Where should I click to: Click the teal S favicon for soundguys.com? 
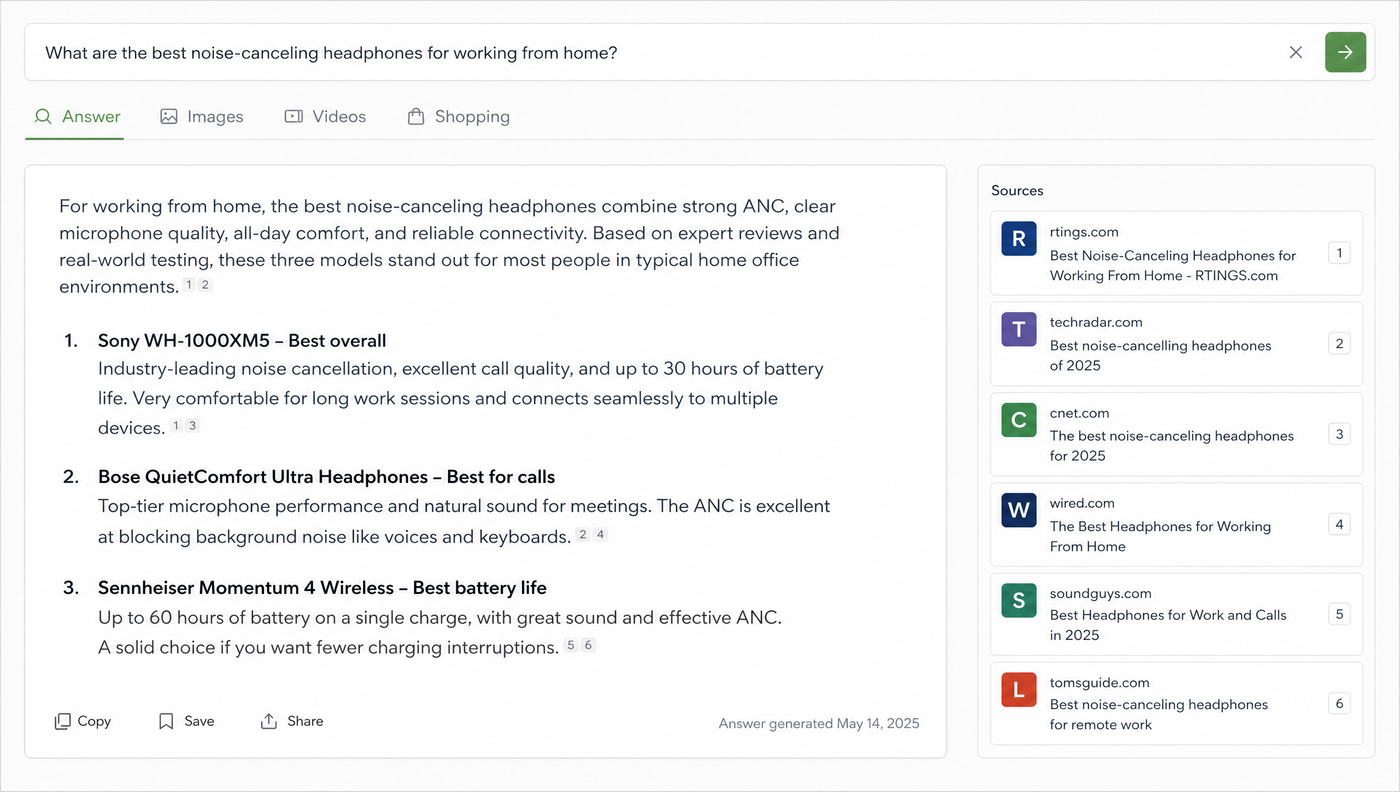point(1019,600)
